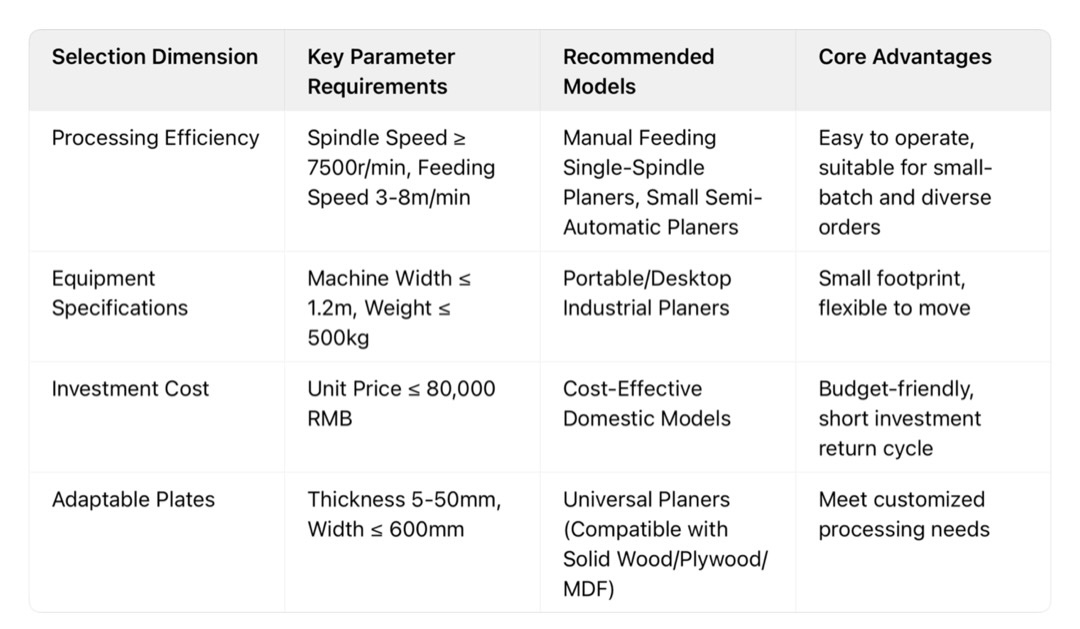Select the Investment Cost row label
This screenshot has width=1080, height=629.
[x=130, y=389]
